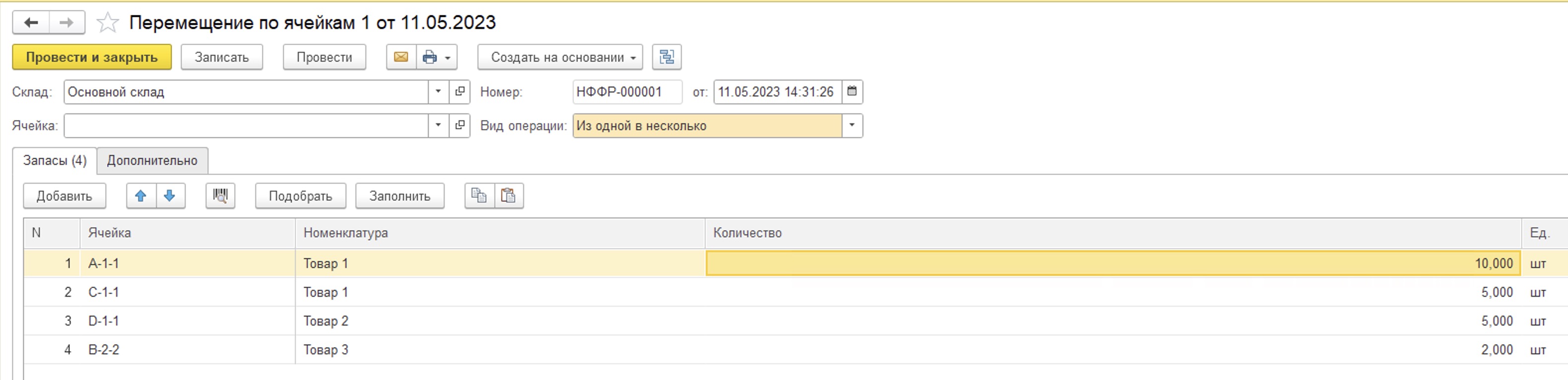Move selected row down
This screenshot has height=380, width=1568.
[x=170, y=196]
